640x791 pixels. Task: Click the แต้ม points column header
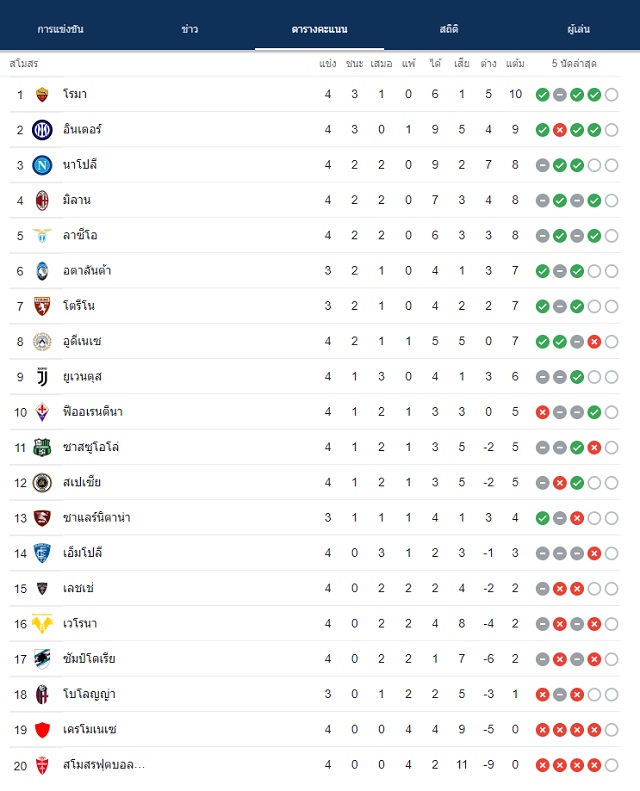[x=515, y=64]
